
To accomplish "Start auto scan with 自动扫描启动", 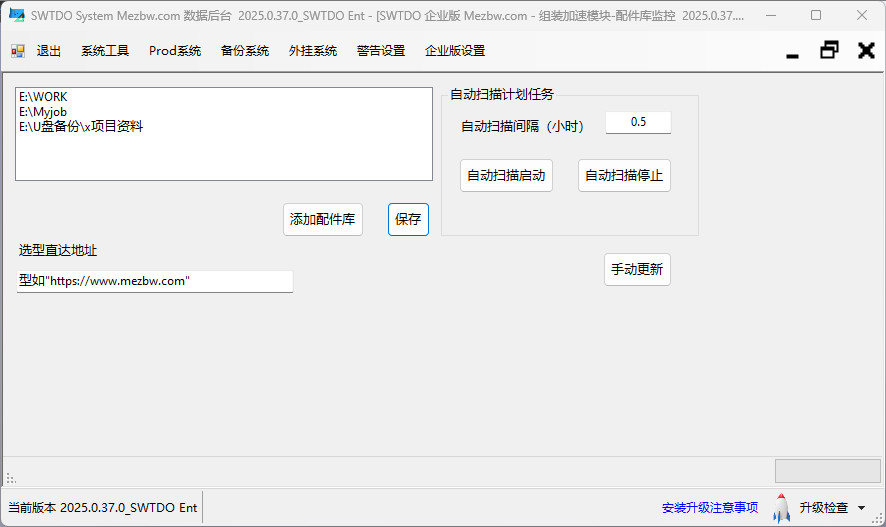I will pos(506,176).
